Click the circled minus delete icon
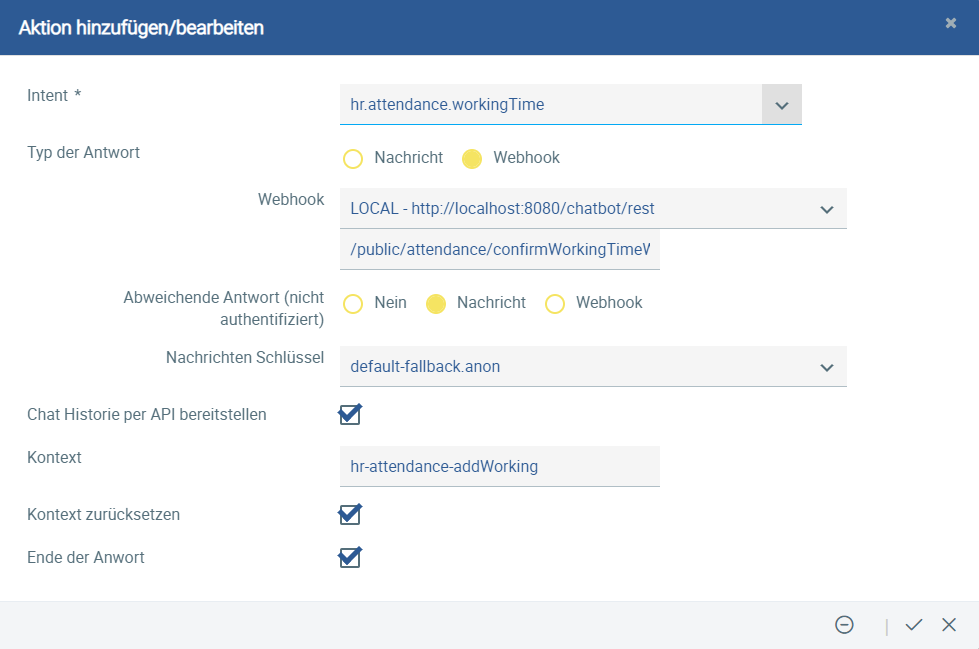 coord(844,625)
